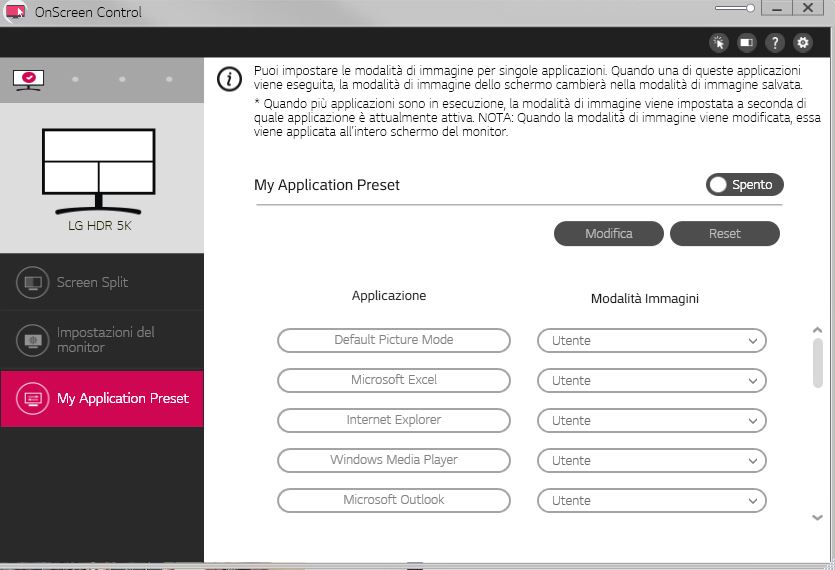Screen dimensions: 835x570
Task: Select Microsoft Outlook application entry
Action: (394, 500)
